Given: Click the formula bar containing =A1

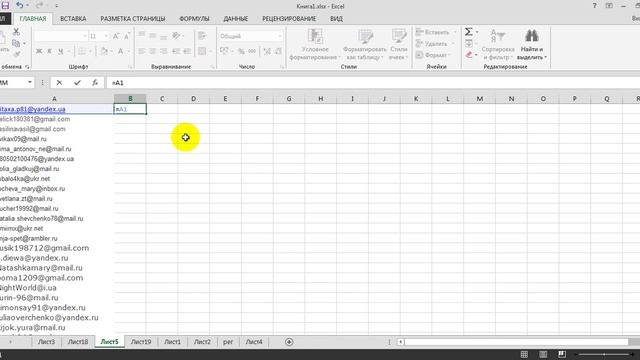Looking at the screenshot, I should click(373, 82).
